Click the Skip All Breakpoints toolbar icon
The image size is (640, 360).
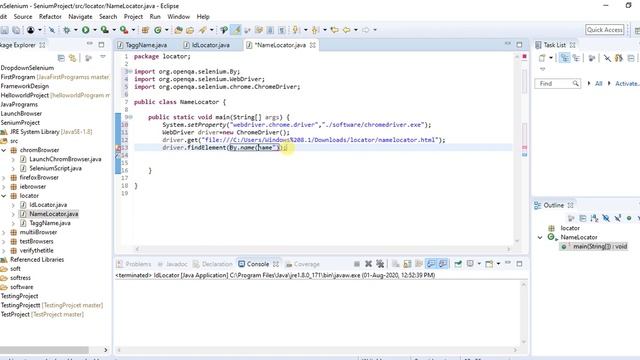click(x=52, y=30)
